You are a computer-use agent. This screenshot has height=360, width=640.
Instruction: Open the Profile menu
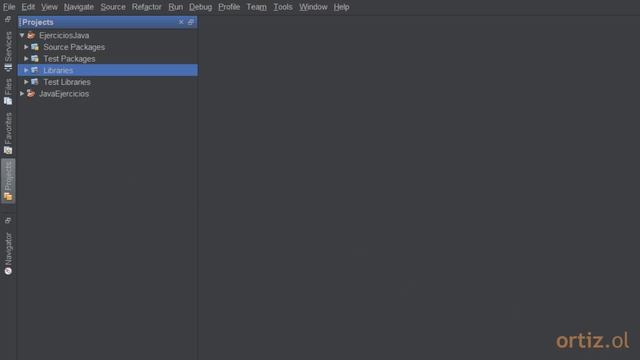click(229, 7)
